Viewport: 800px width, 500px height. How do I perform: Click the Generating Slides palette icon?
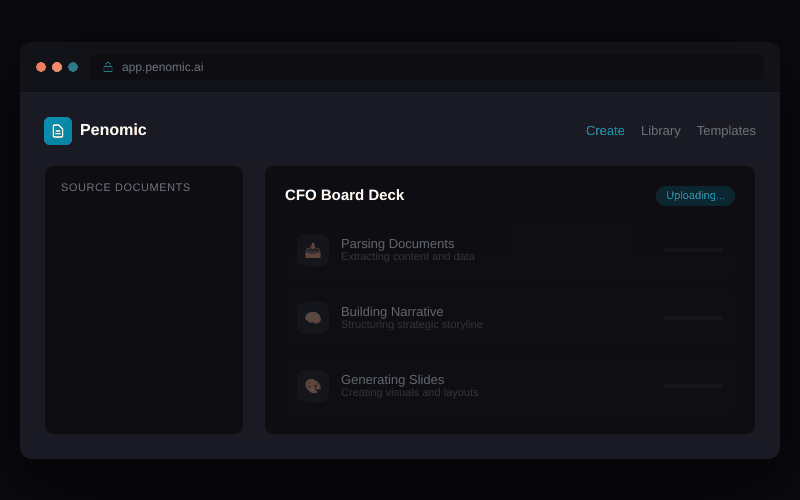(x=313, y=386)
